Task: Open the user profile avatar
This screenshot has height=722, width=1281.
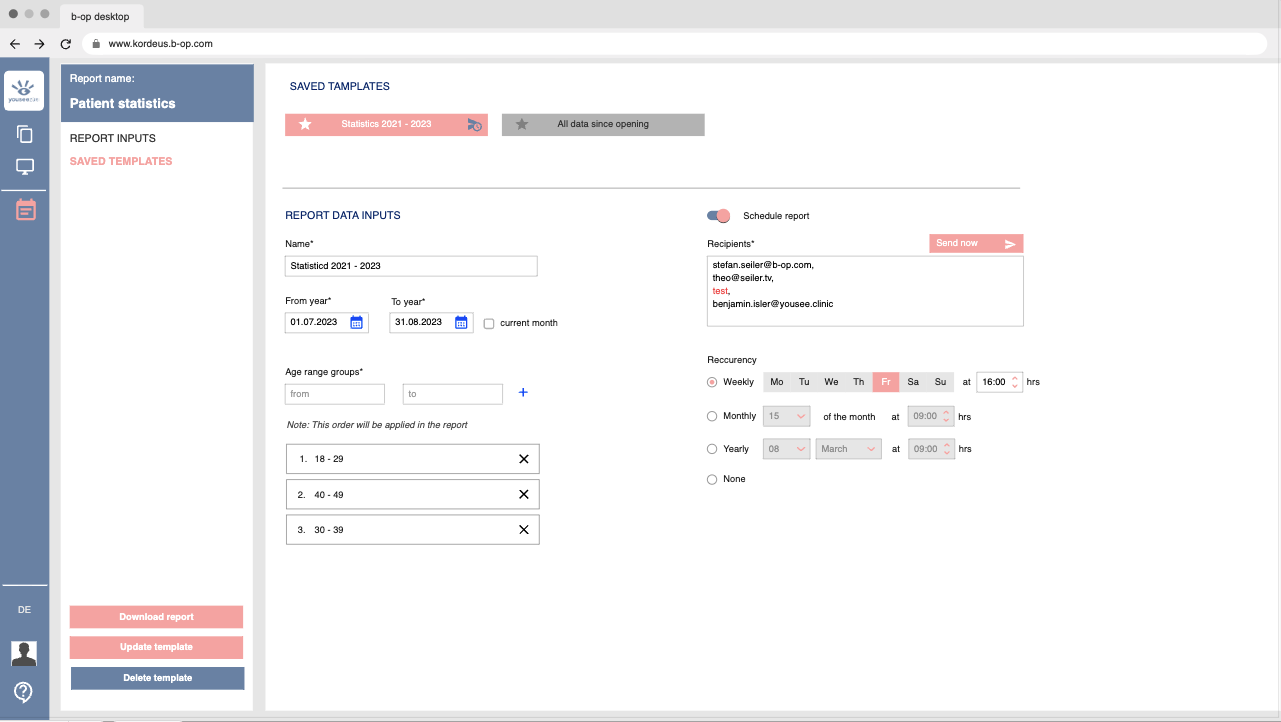Action: coord(24,653)
